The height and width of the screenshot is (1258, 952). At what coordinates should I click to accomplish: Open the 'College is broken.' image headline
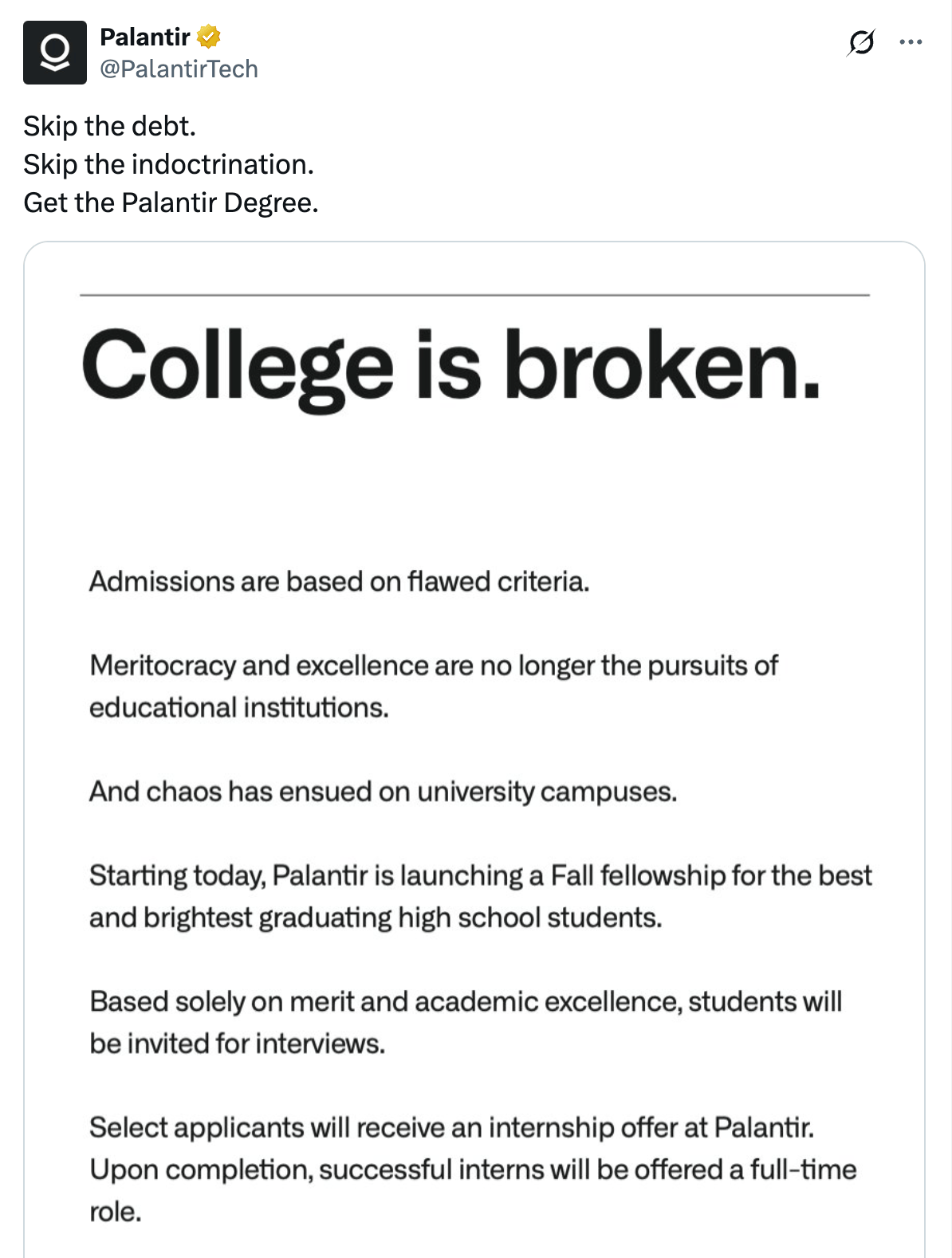pyautogui.click(x=450, y=366)
